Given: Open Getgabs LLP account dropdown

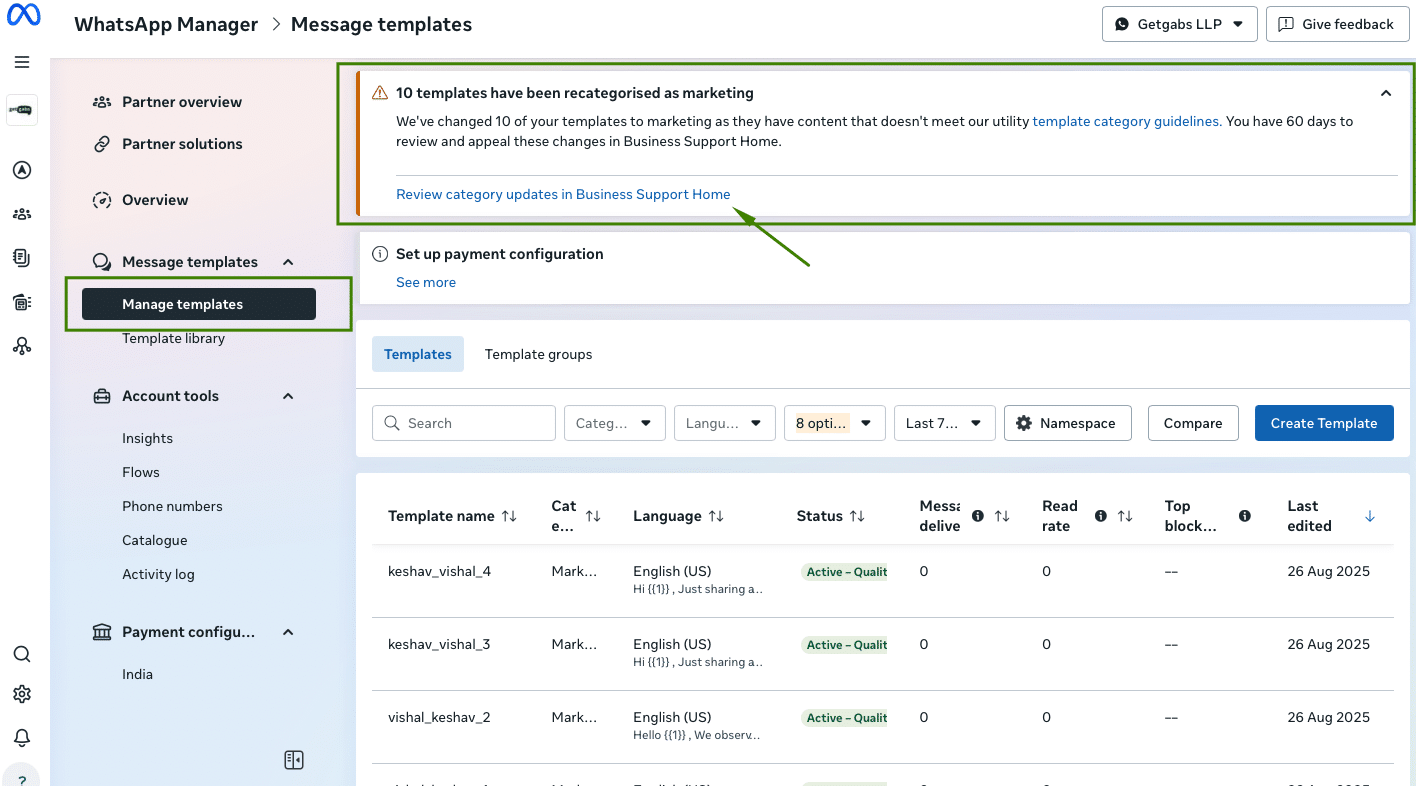Looking at the screenshot, I should coord(1179,24).
